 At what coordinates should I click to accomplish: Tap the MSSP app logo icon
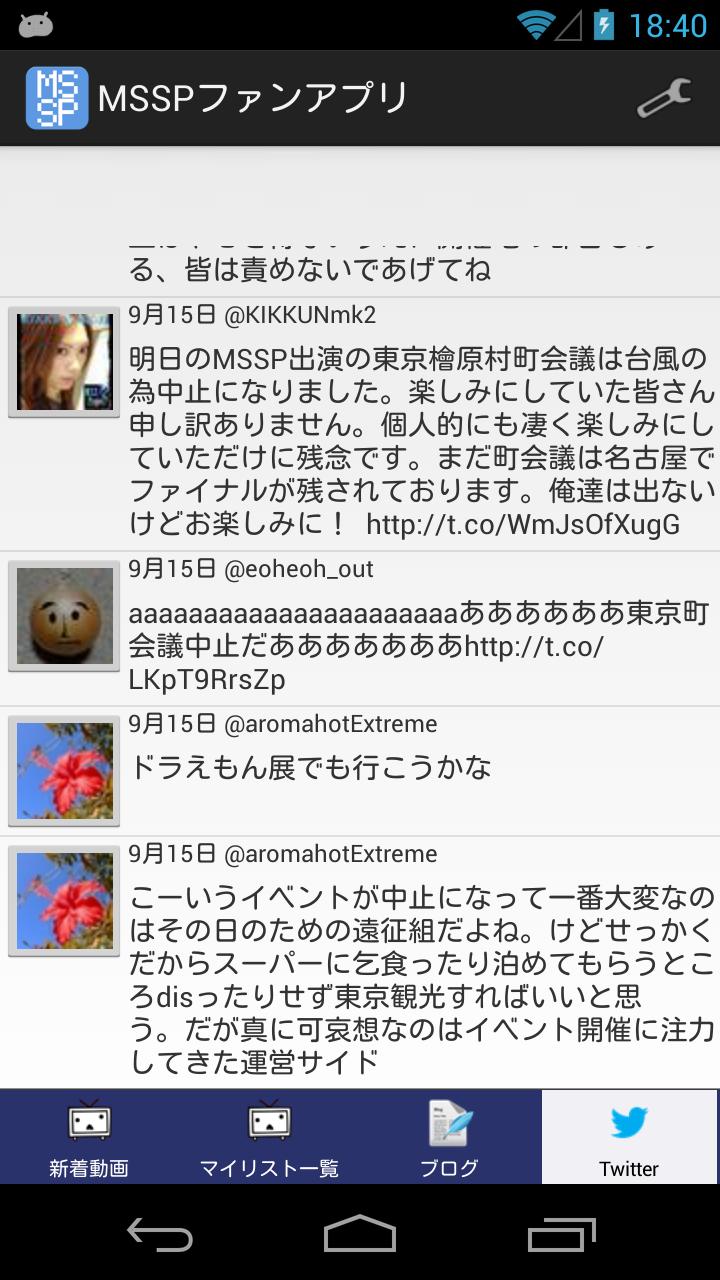point(57,98)
